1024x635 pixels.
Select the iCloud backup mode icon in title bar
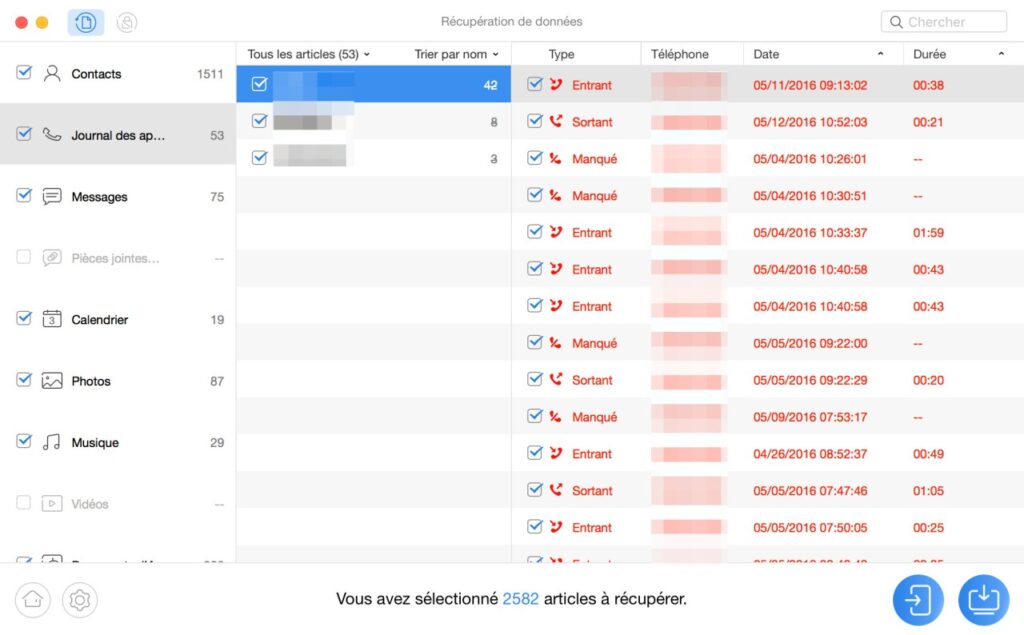[127, 22]
